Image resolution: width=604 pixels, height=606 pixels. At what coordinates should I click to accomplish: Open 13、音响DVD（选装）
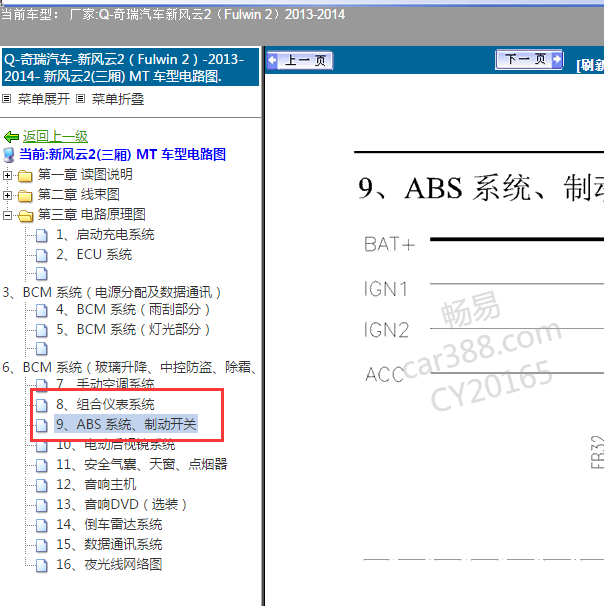(121, 504)
